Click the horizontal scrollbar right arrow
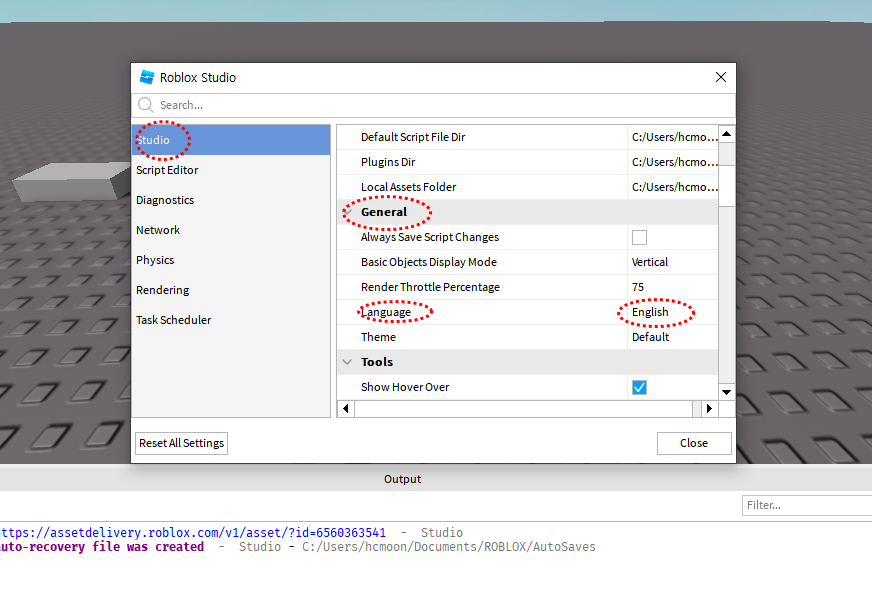The width and height of the screenshot is (872, 589). point(710,409)
